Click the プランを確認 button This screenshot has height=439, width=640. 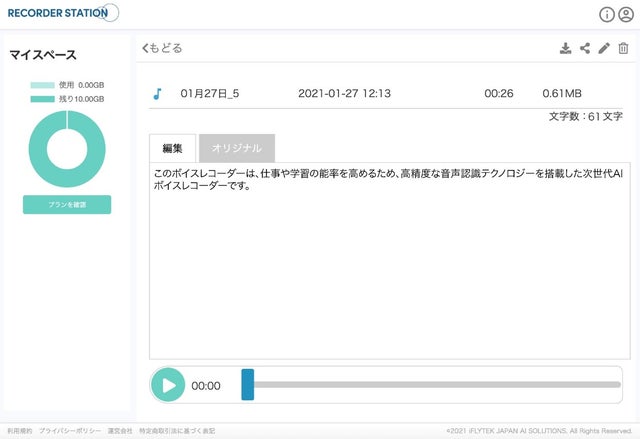pyautogui.click(x=67, y=204)
